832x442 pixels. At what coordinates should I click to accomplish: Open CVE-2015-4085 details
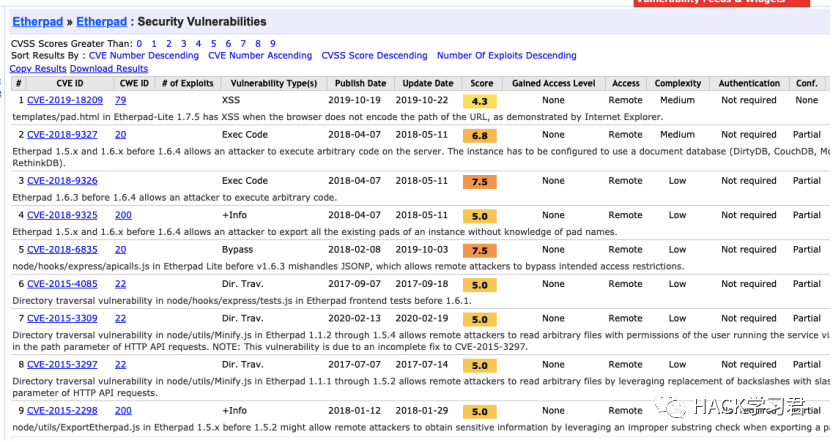click(x=62, y=284)
